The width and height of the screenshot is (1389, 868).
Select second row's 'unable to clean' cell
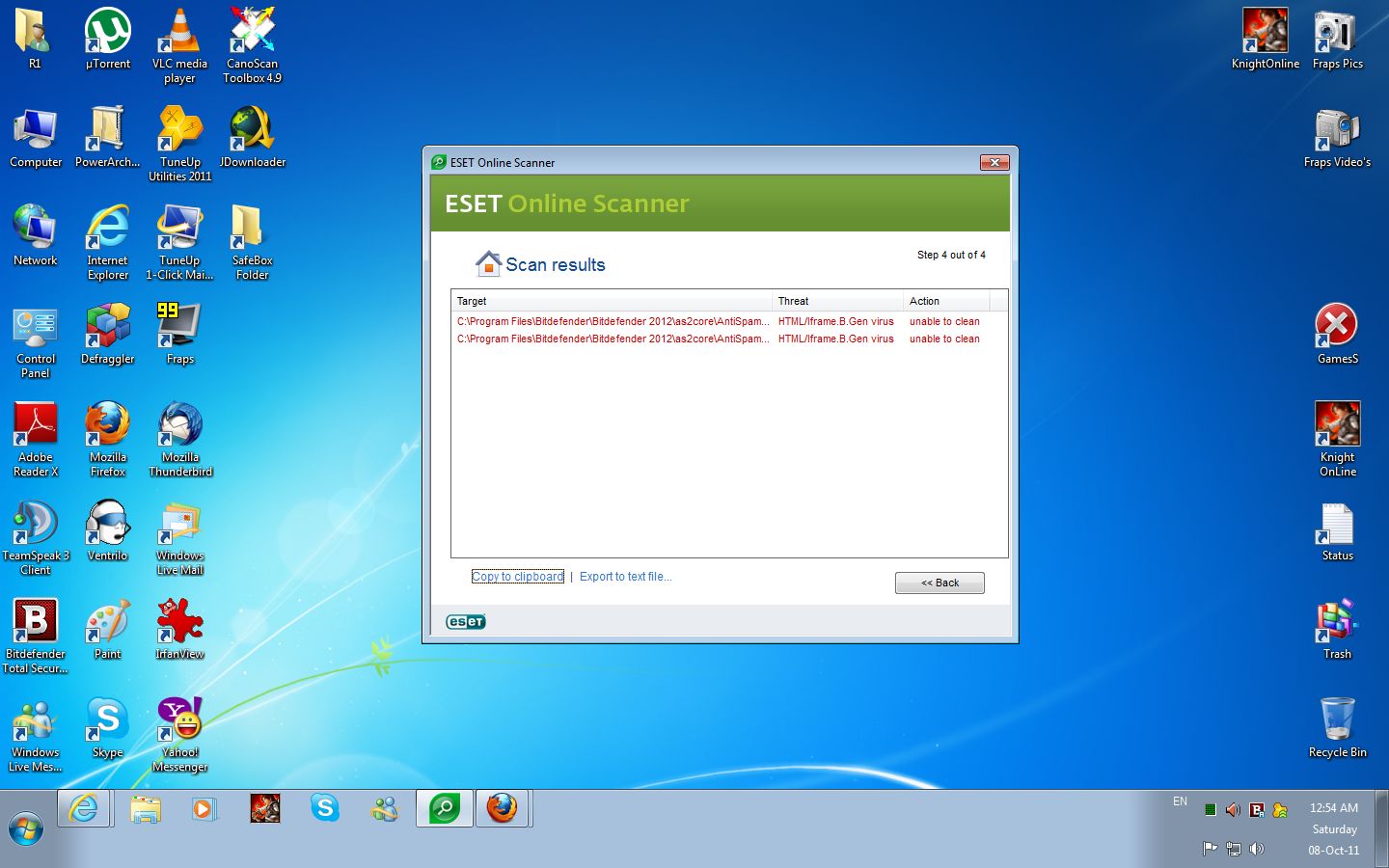pyautogui.click(x=944, y=339)
